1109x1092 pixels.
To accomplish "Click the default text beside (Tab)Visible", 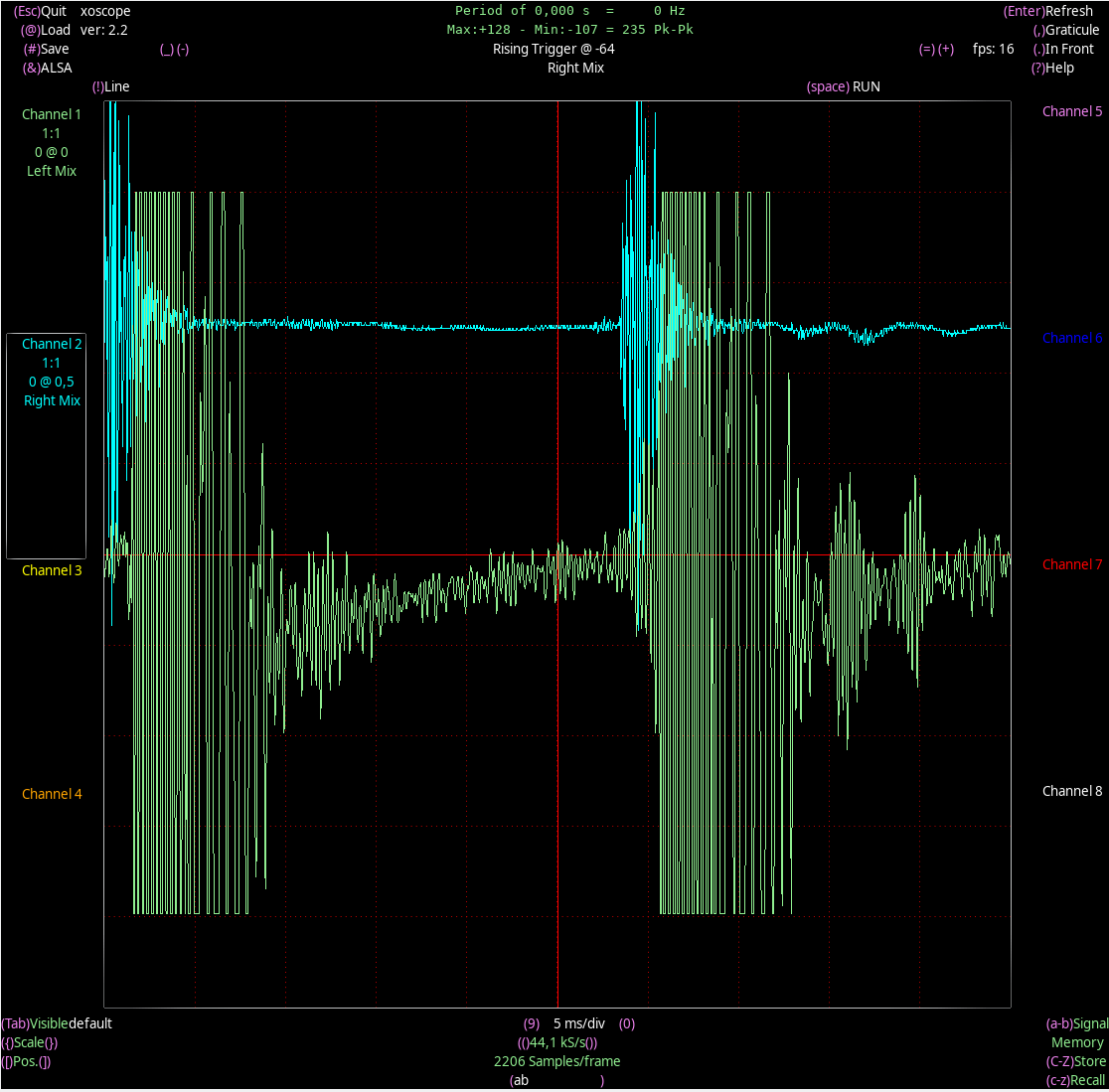I will pyautogui.click(x=90, y=1024).
